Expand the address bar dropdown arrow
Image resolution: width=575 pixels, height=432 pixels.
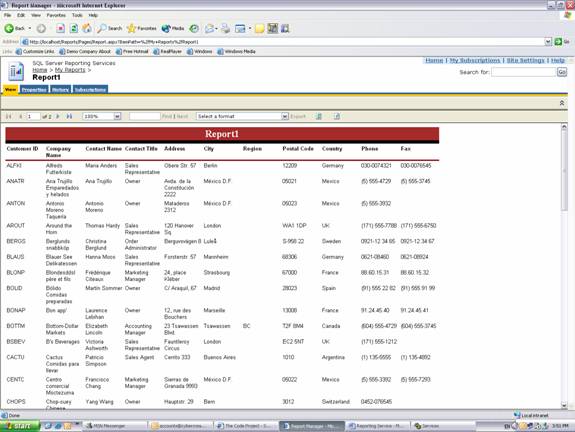click(x=548, y=42)
